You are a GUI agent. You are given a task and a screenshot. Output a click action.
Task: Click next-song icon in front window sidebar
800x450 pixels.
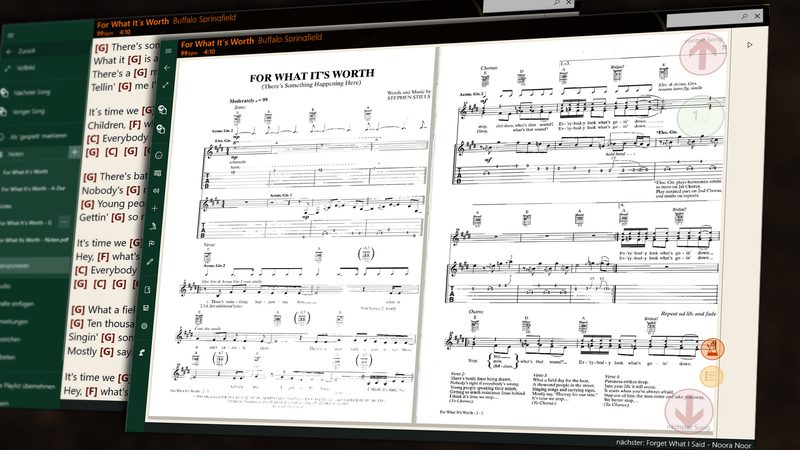[x=163, y=110]
